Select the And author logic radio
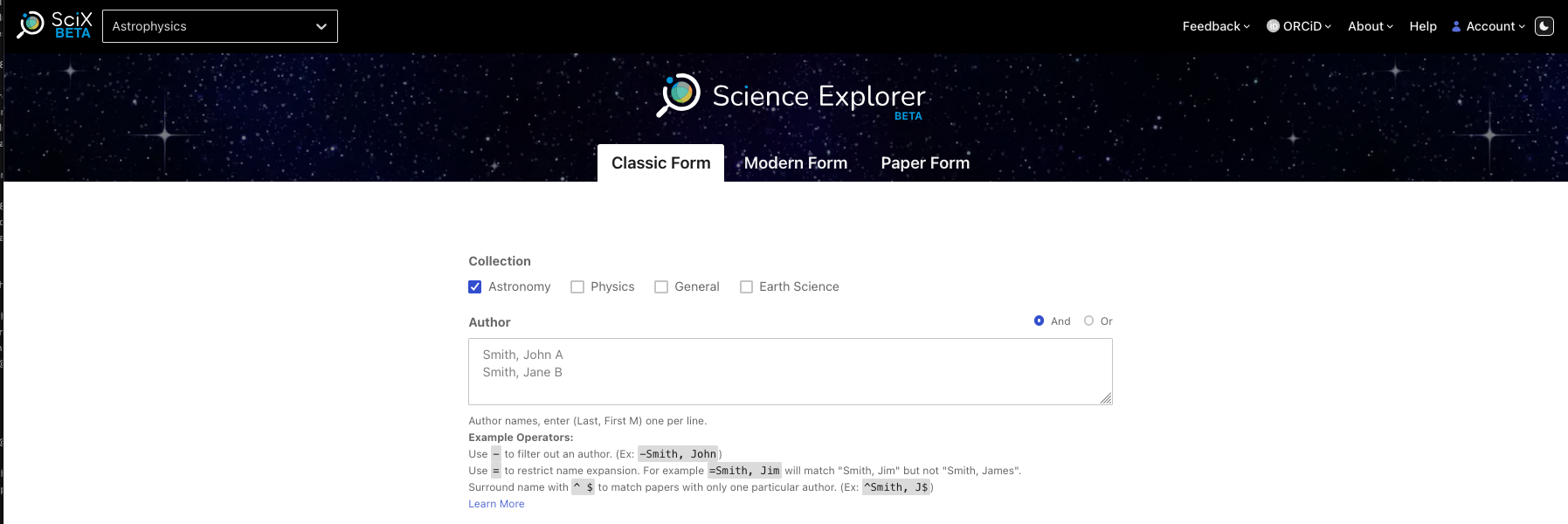Screen dimensions: 1568x524 pos(1039,321)
